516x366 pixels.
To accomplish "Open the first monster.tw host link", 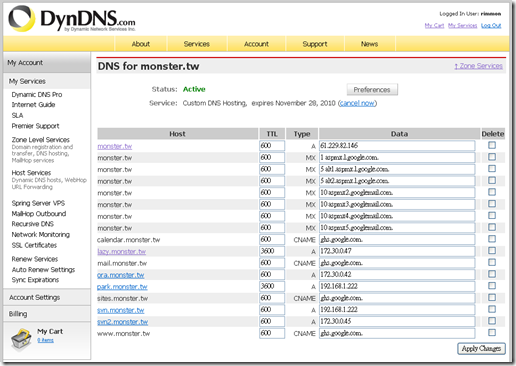I will [x=115, y=146].
